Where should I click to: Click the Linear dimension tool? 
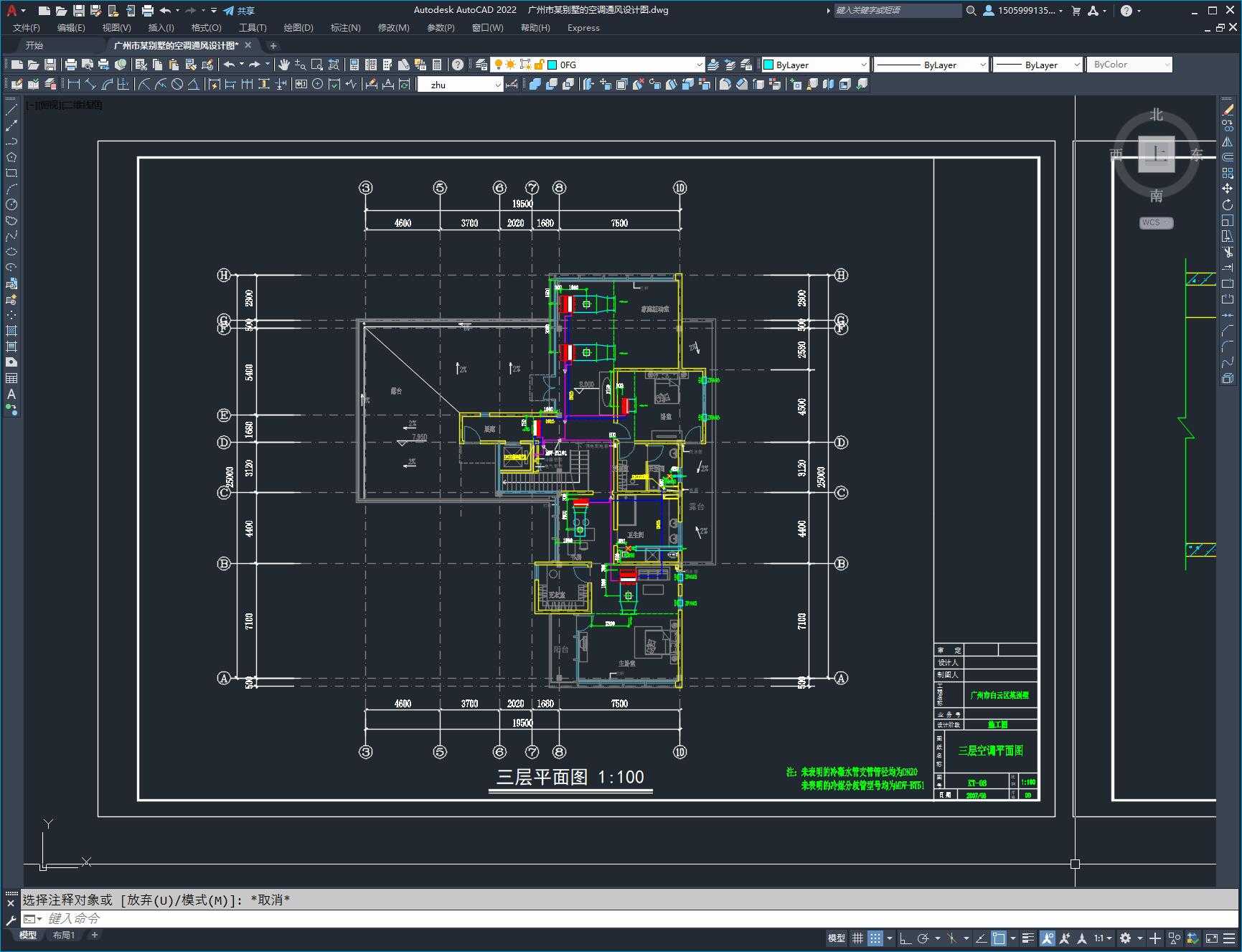(74, 84)
